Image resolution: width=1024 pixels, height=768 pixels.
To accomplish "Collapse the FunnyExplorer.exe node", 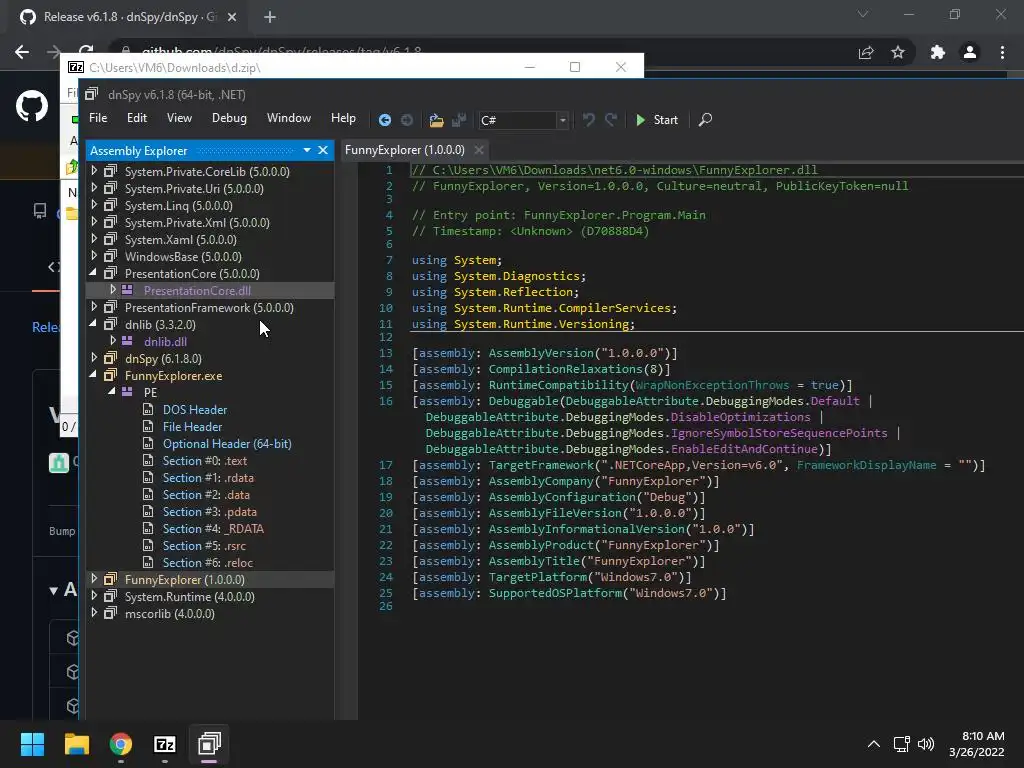I will tap(93, 375).
